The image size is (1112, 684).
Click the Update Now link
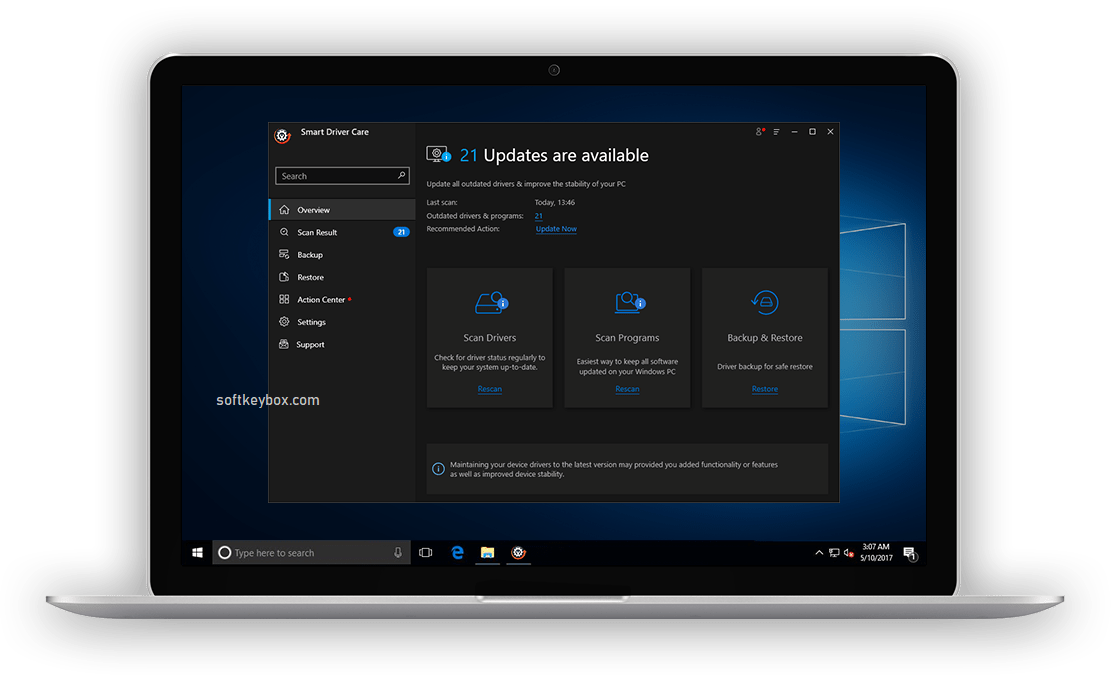click(x=556, y=228)
